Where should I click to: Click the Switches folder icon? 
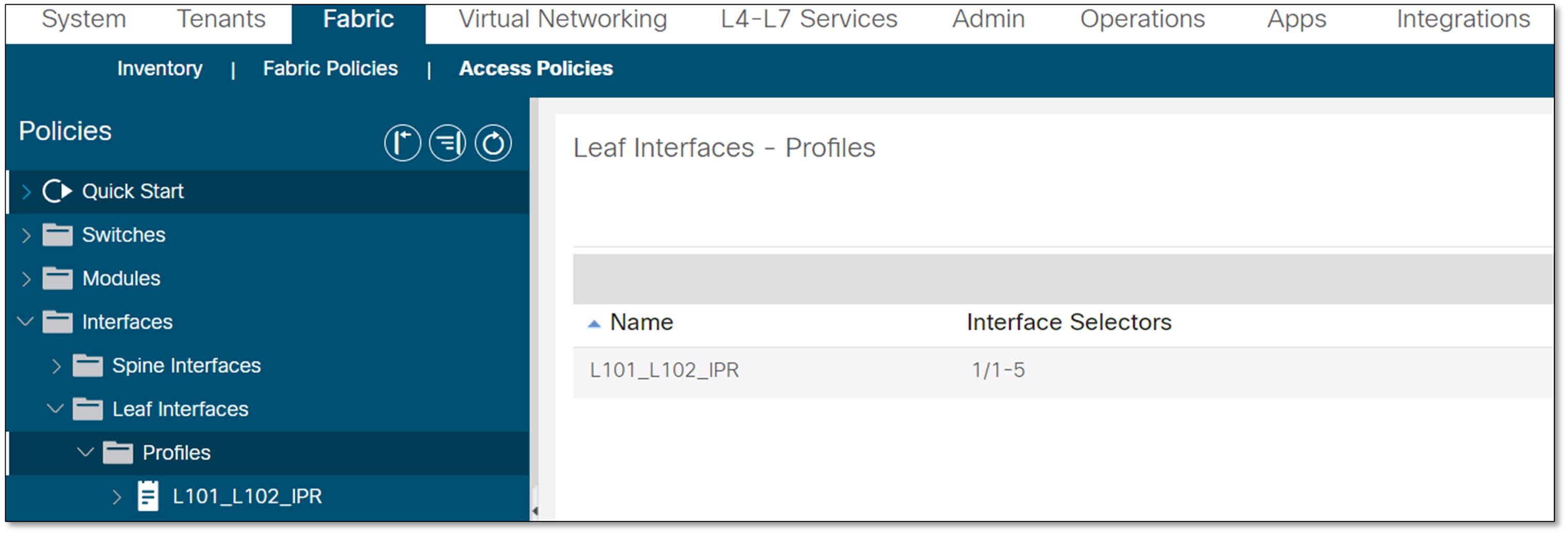(x=58, y=234)
